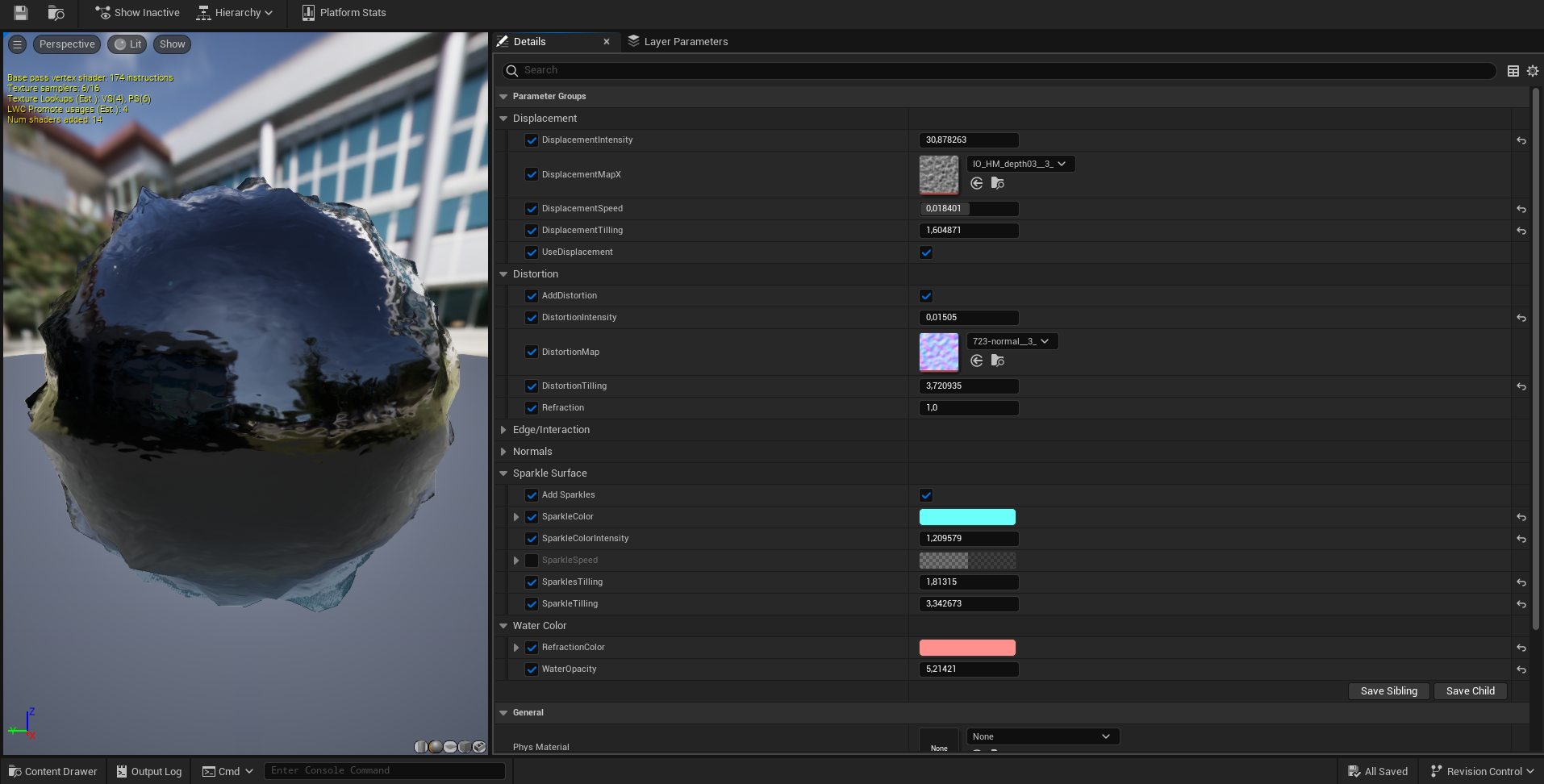Click the Save asset icon
This screenshot has width=1544, height=784.
(x=21, y=13)
